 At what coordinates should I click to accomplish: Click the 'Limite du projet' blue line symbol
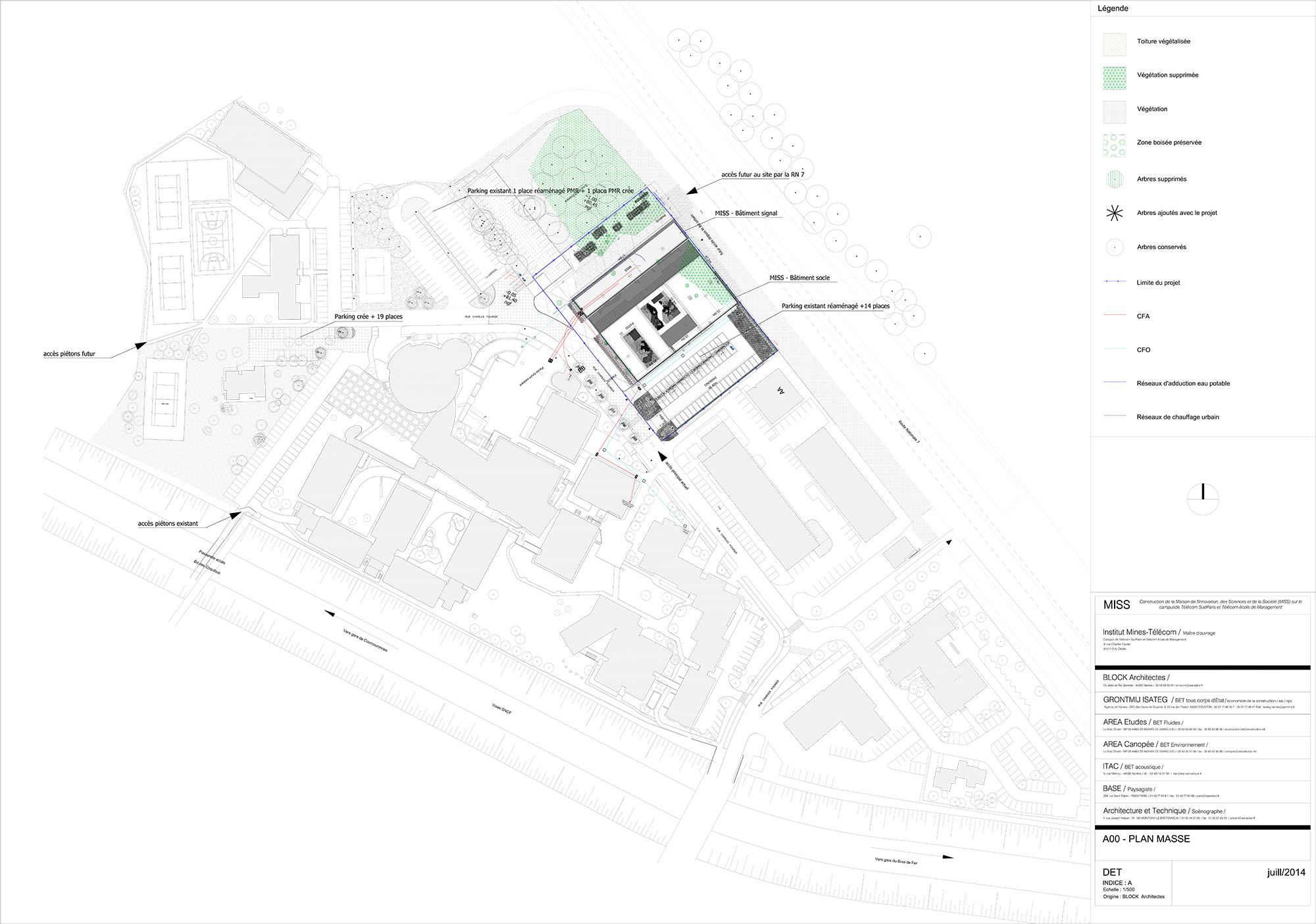click(x=1115, y=281)
